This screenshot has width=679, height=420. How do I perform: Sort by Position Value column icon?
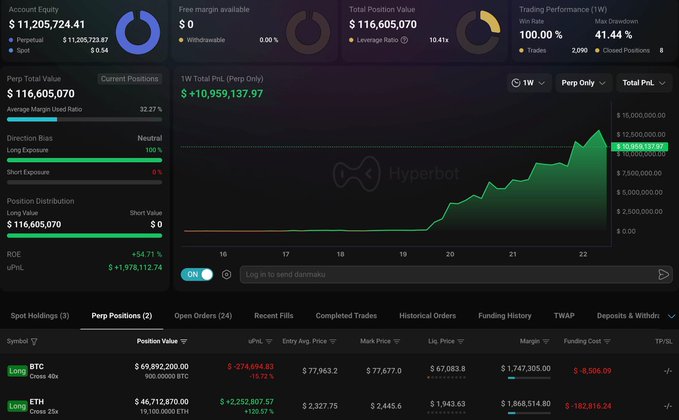pyautogui.click(x=184, y=342)
